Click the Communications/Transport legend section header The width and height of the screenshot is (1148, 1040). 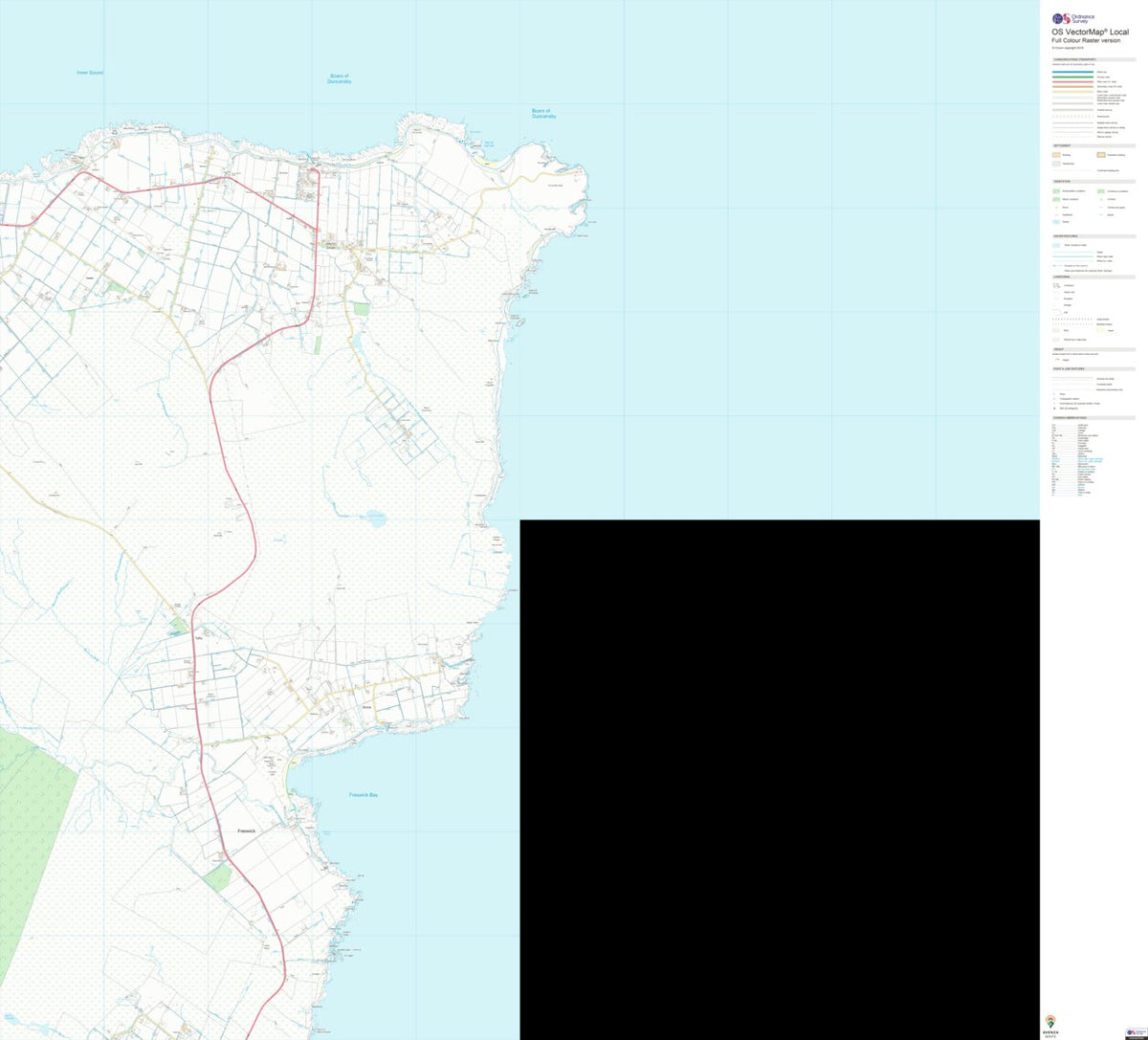click(1093, 58)
